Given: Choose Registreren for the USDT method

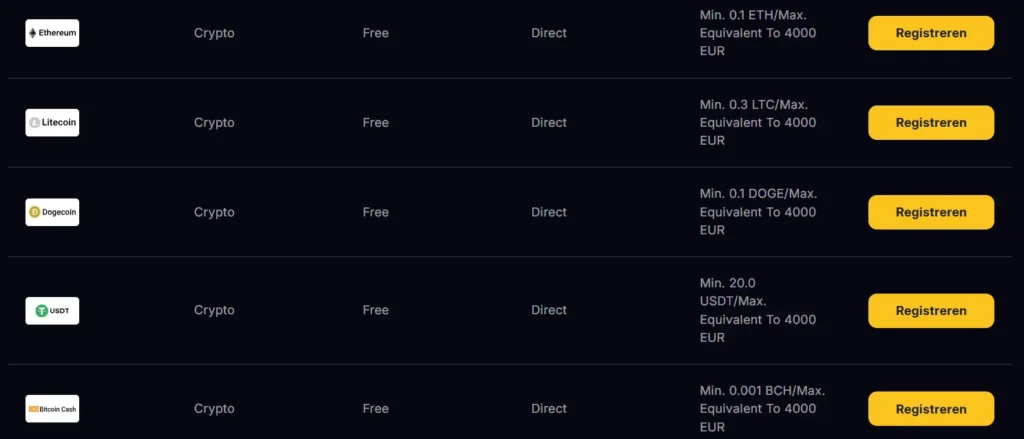Looking at the screenshot, I should [930, 310].
